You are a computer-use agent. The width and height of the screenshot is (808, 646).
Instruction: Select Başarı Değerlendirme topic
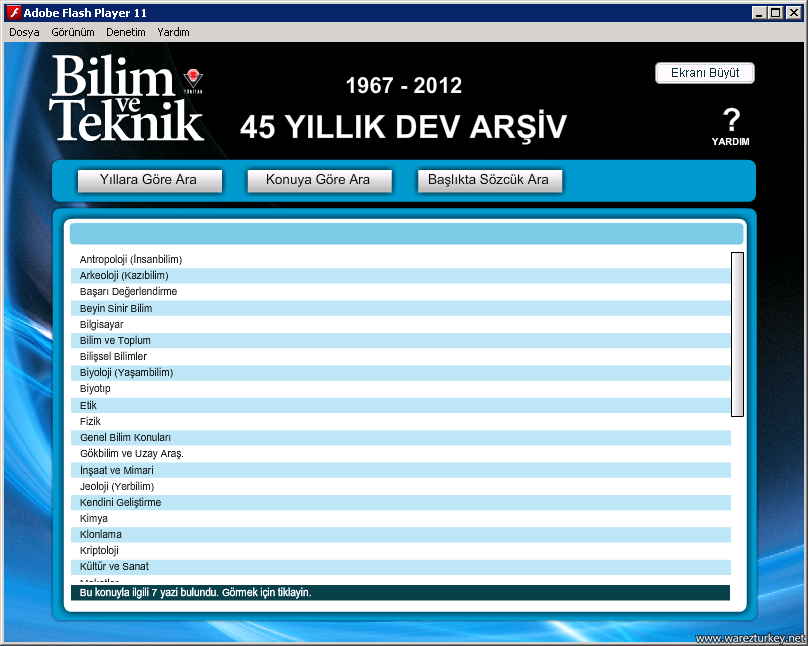tap(401, 292)
